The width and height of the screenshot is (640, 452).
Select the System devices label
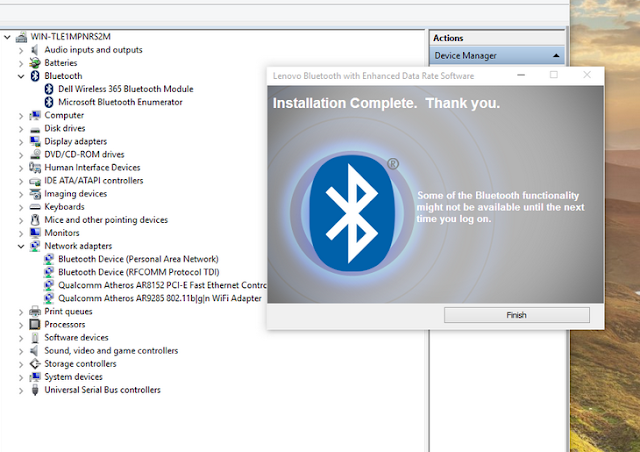73,377
